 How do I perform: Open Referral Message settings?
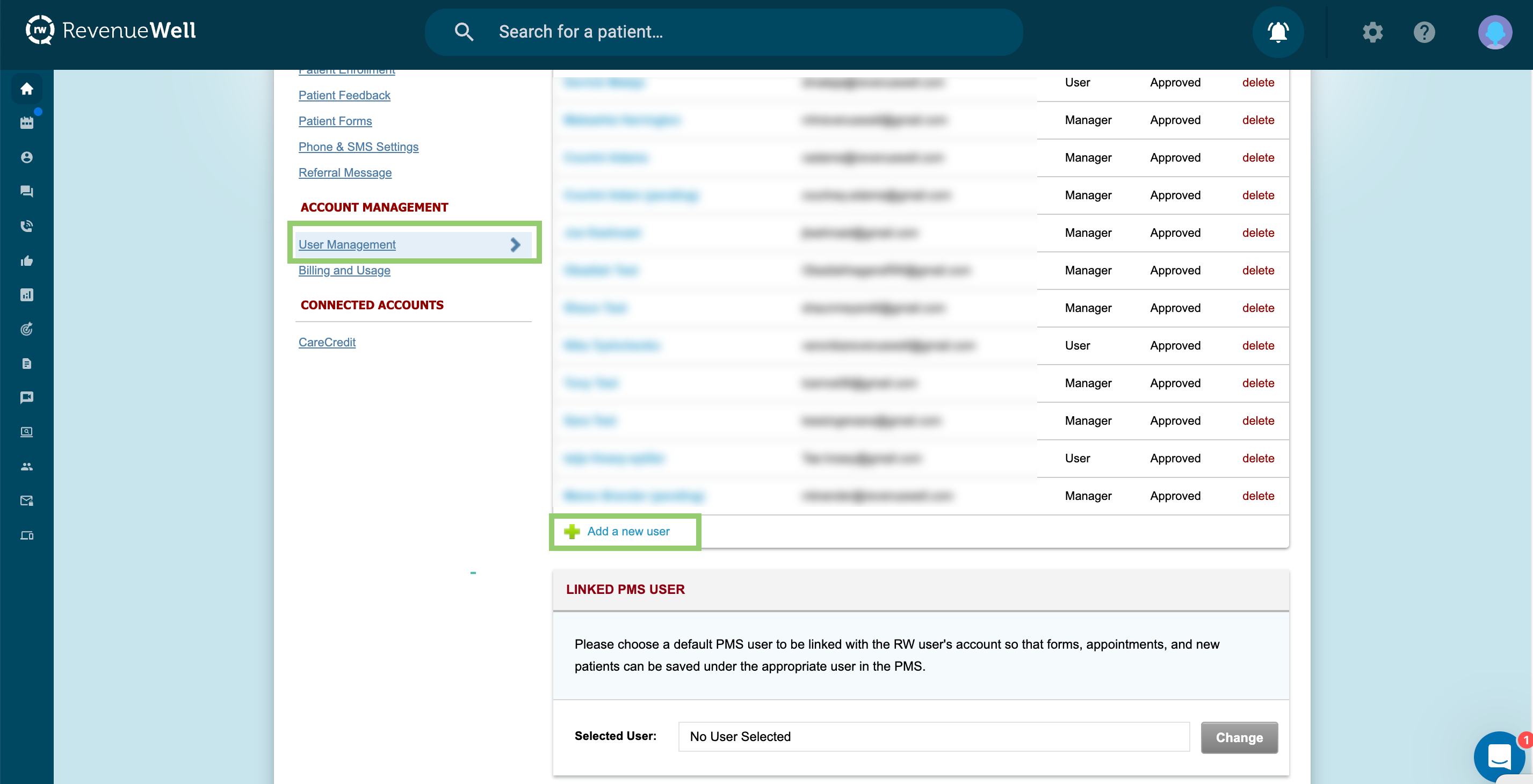coord(345,172)
